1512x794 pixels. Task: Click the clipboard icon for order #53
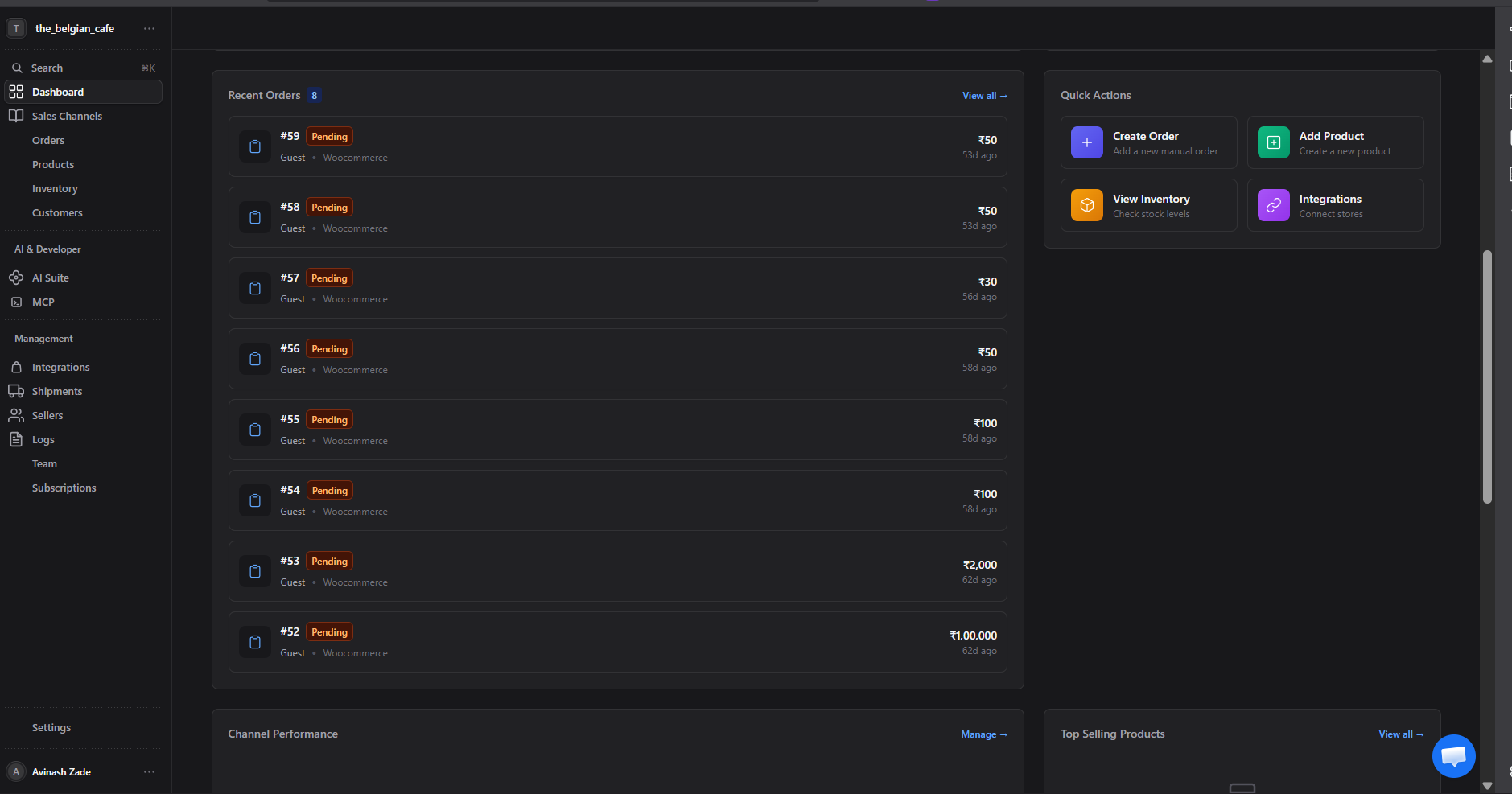tap(255, 571)
